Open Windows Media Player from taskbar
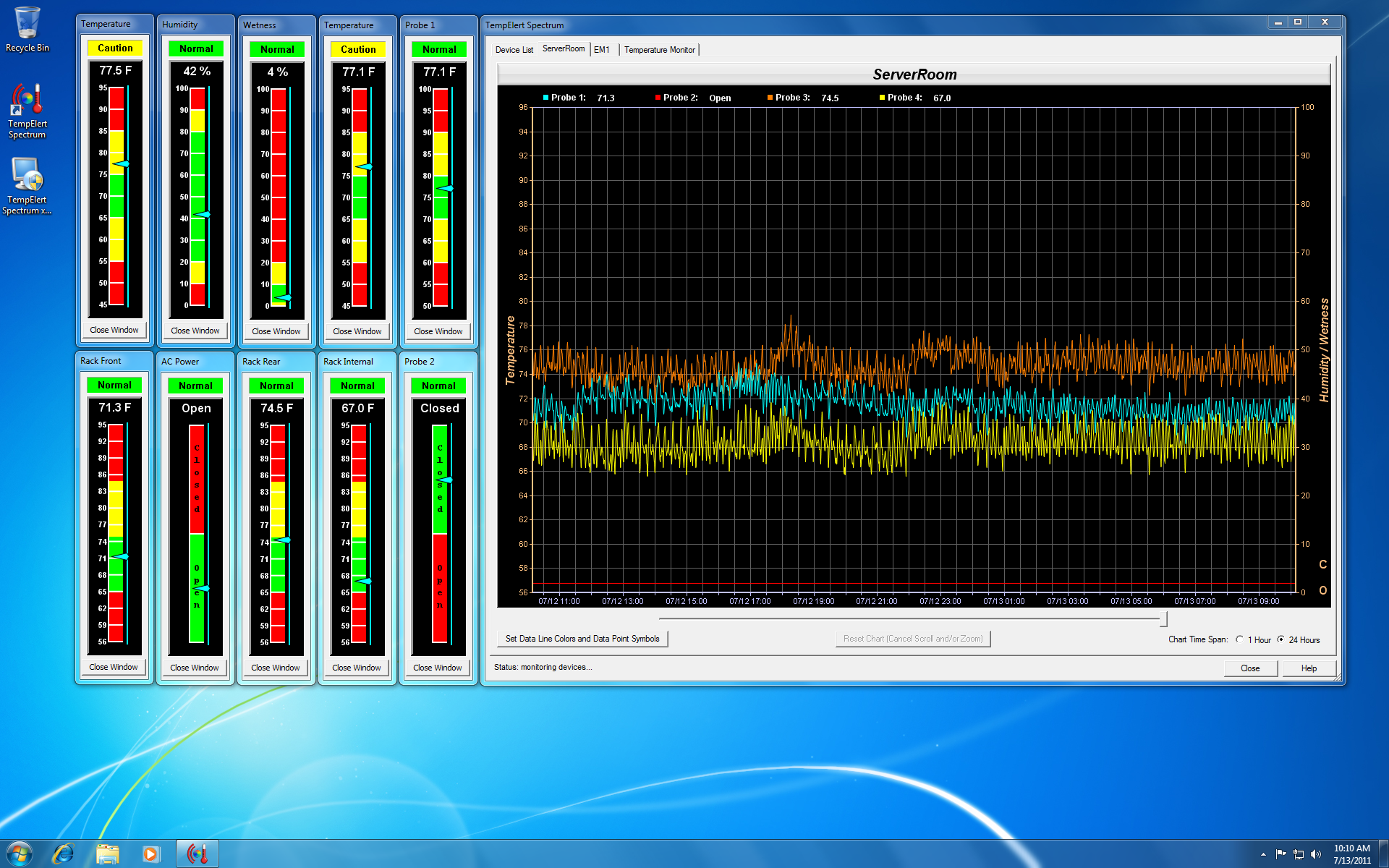This screenshot has width=1389, height=868. [x=150, y=854]
